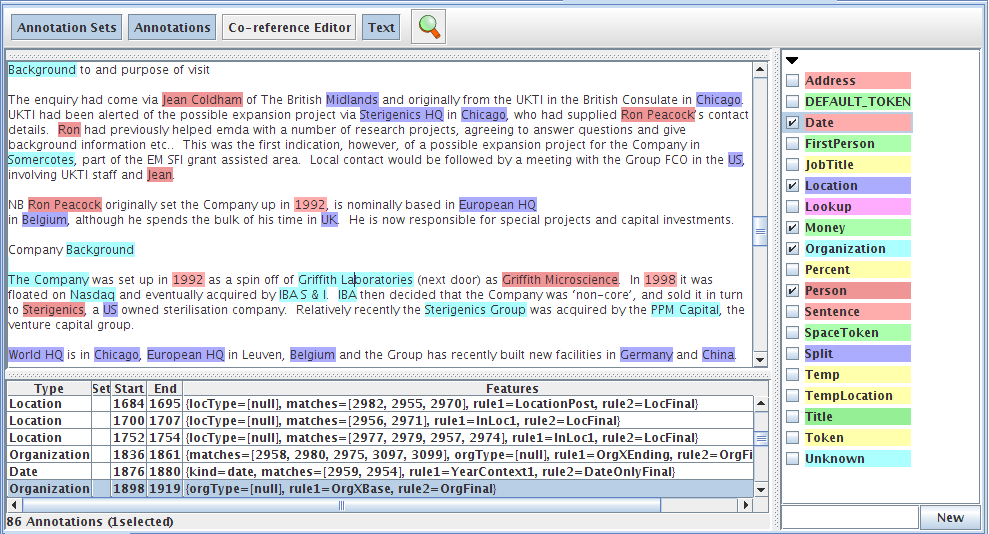Image resolution: width=989 pixels, height=534 pixels.
Task: Enable the DEFAULT_TOKEN checkbox
Action: point(793,102)
